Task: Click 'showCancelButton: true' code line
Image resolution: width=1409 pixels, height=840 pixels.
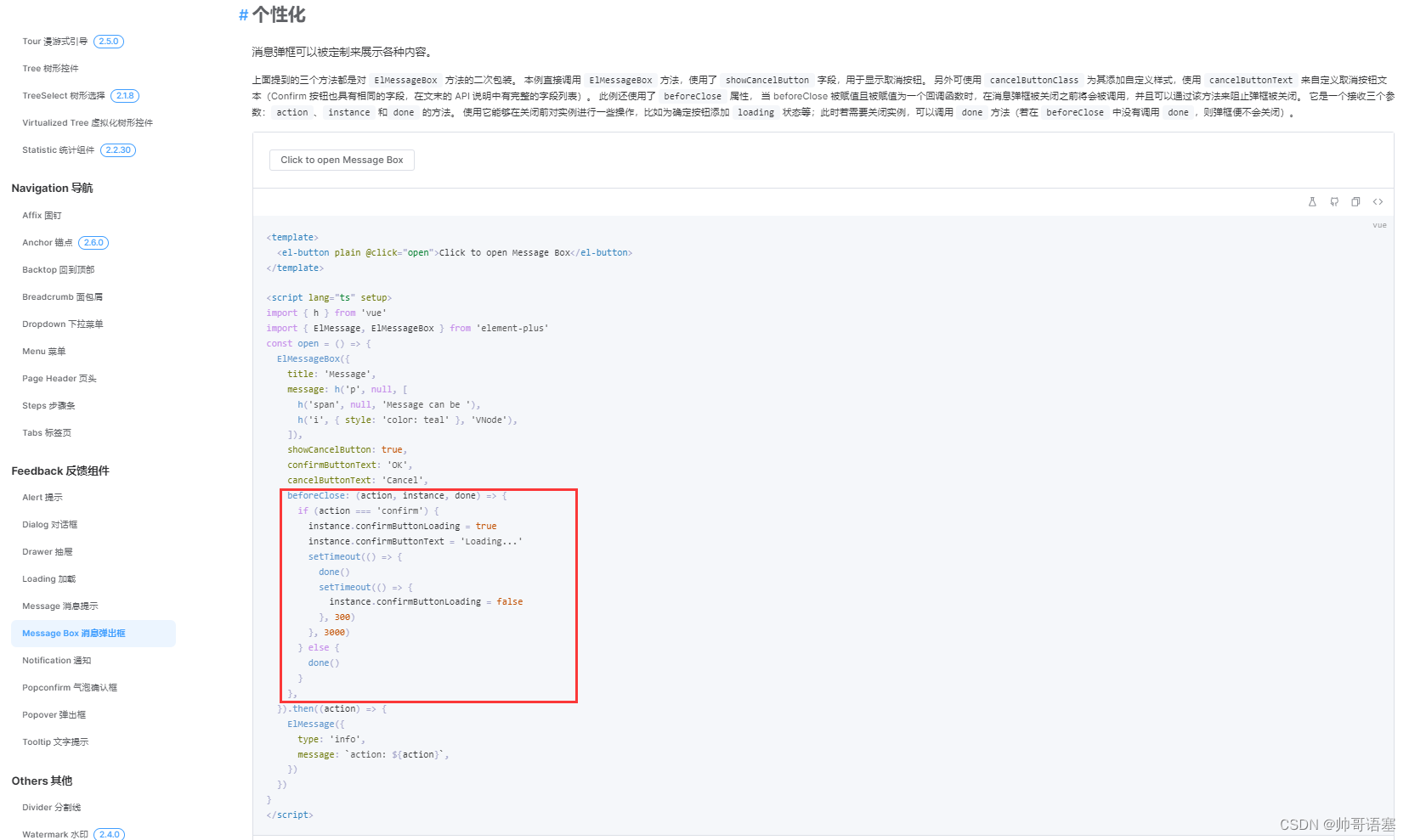Action: pos(347,450)
